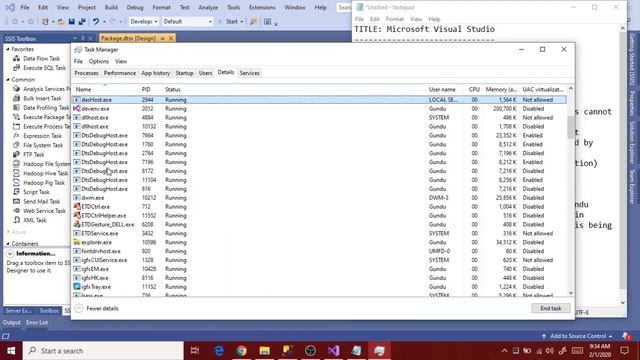Select the Web Service Task icon in toolbox
The width and height of the screenshot is (640, 360).
tap(16, 211)
